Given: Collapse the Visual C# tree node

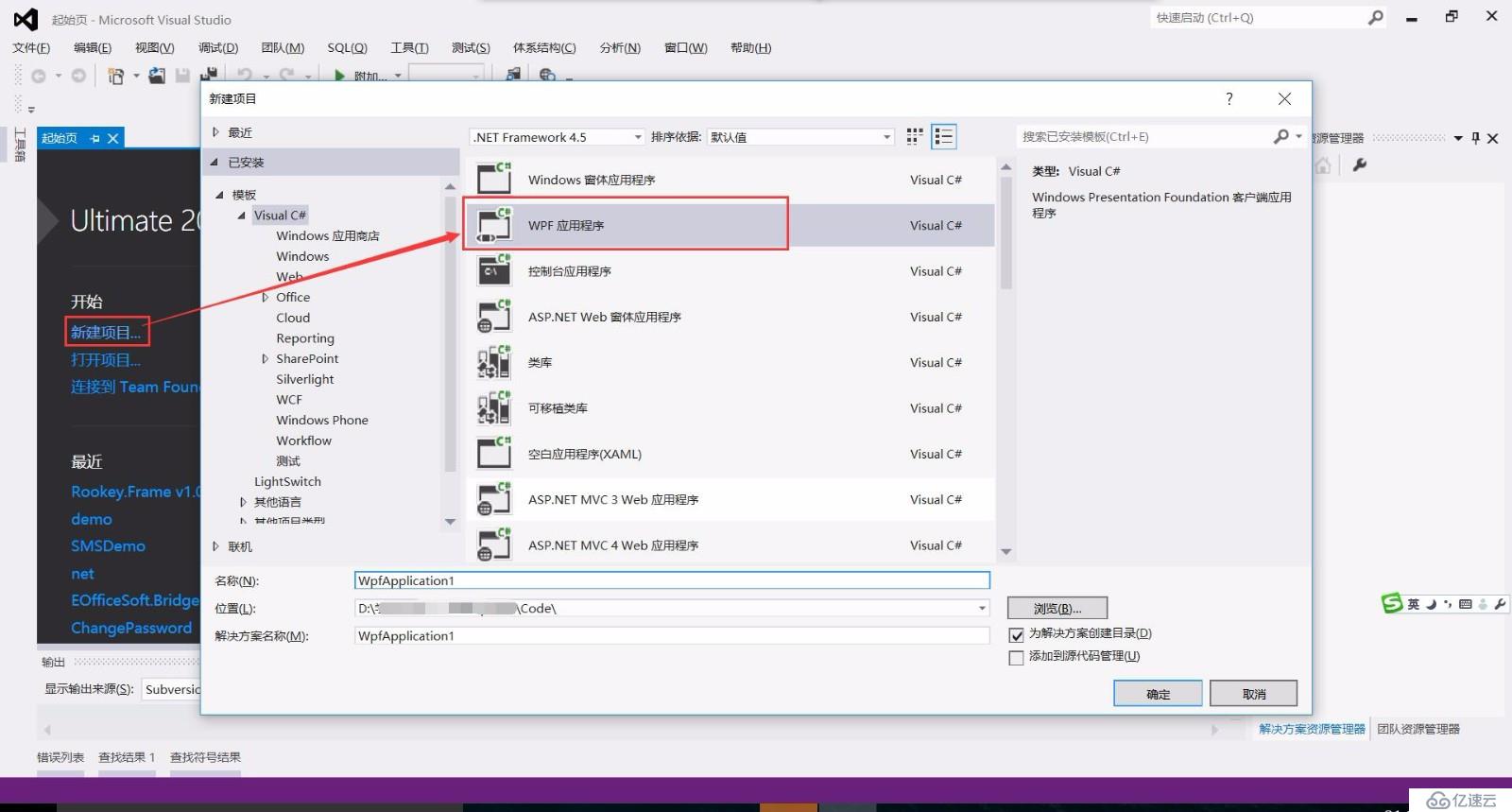Looking at the screenshot, I should [x=242, y=216].
